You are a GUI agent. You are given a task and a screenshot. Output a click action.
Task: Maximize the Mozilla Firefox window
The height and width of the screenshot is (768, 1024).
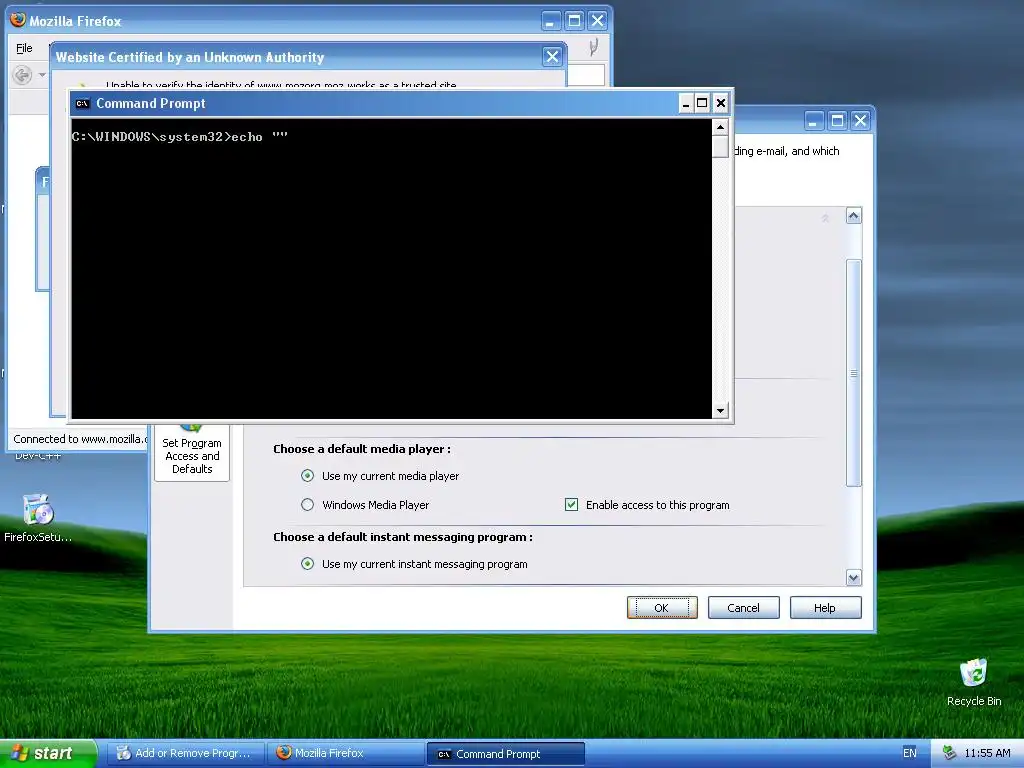click(x=574, y=21)
